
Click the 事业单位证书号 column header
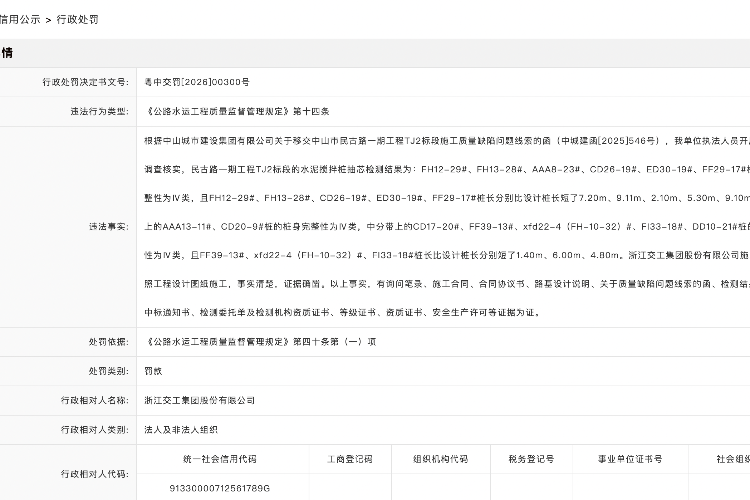click(x=630, y=459)
